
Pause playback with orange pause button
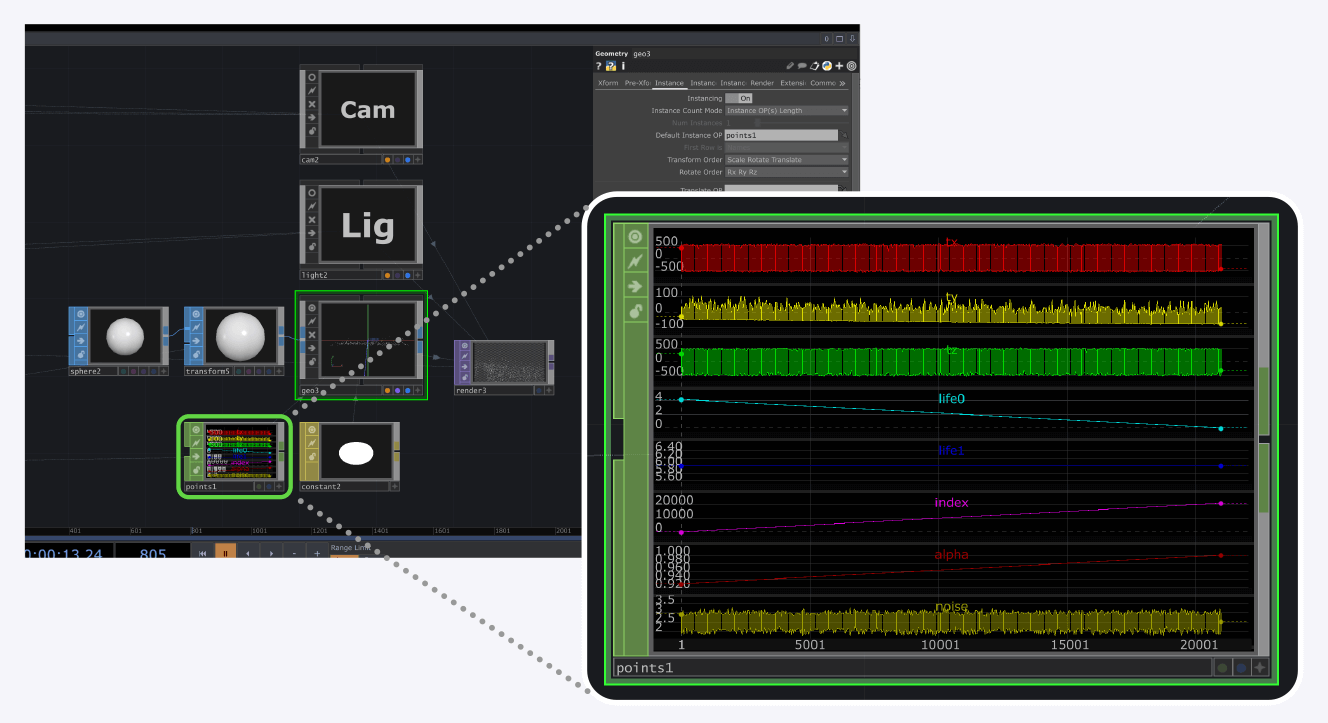pos(226,553)
